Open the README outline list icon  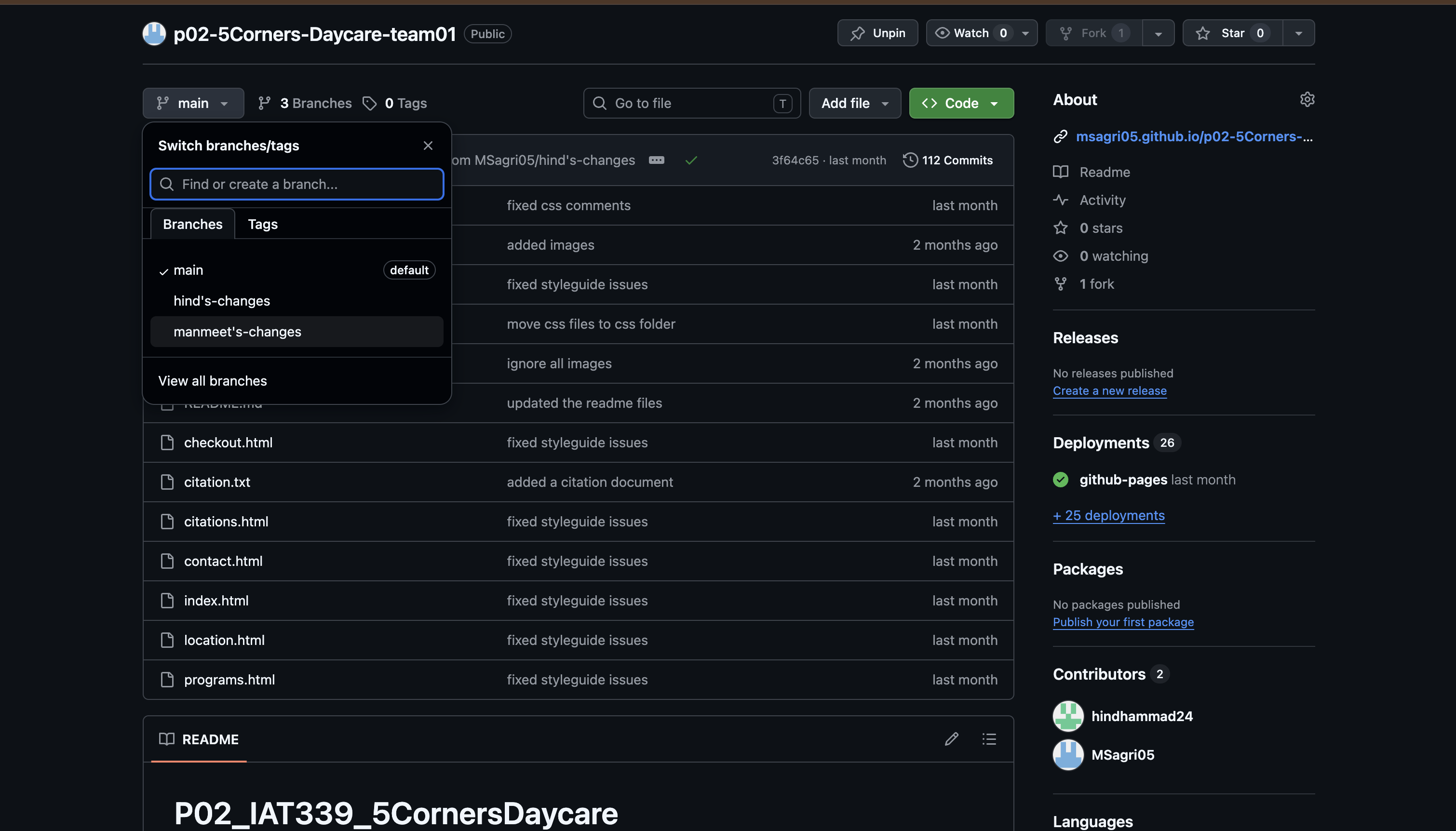click(989, 739)
